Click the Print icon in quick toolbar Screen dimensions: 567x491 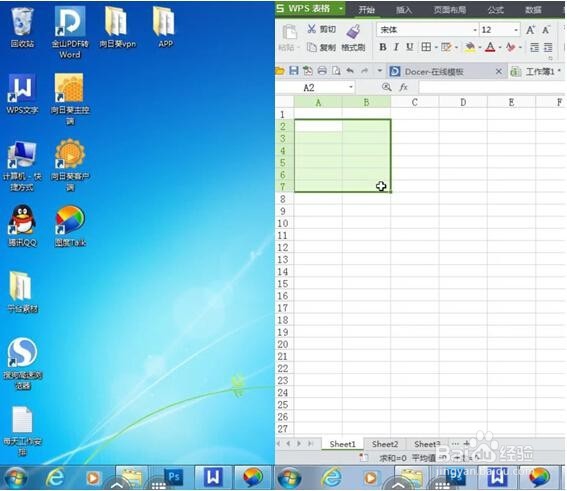point(322,71)
